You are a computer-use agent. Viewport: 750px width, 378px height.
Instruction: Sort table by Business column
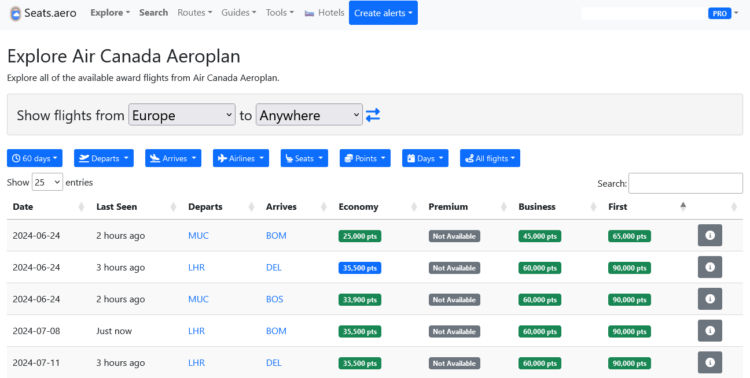557,207
